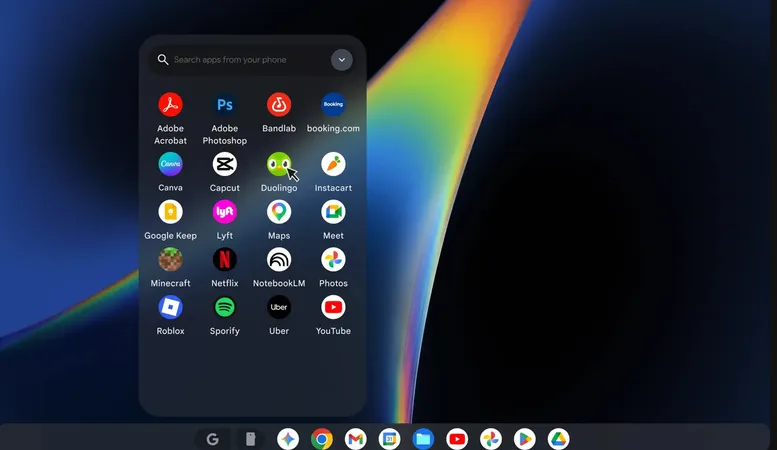Viewport: 777px width, 450px height.
Task: Open Google launcher button on shelf
Action: (x=213, y=439)
